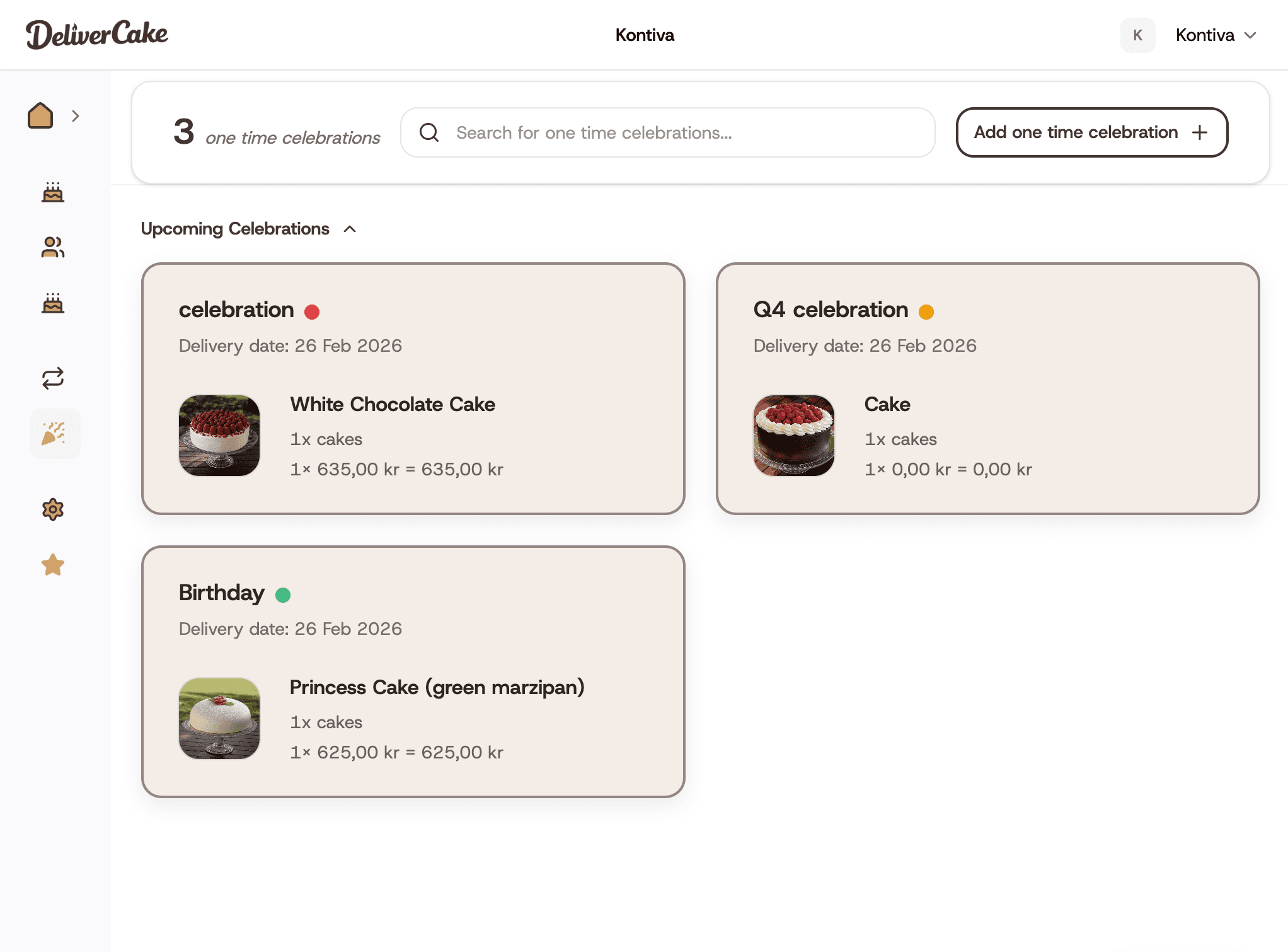The height and width of the screenshot is (952, 1288).
Task: Click the White Chocolate Cake thumbnail
Action: (x=219, y=436)
